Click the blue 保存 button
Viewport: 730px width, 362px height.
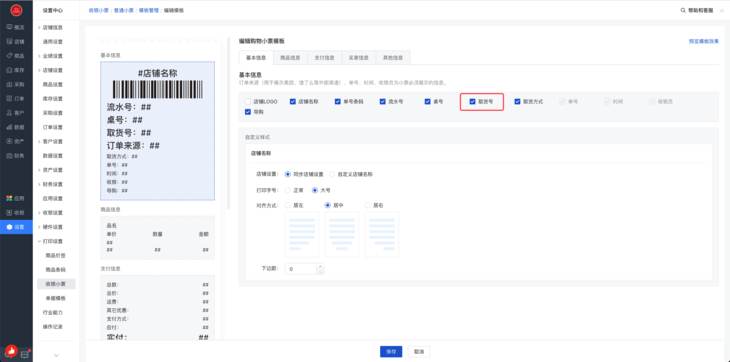tap(391, 352)
